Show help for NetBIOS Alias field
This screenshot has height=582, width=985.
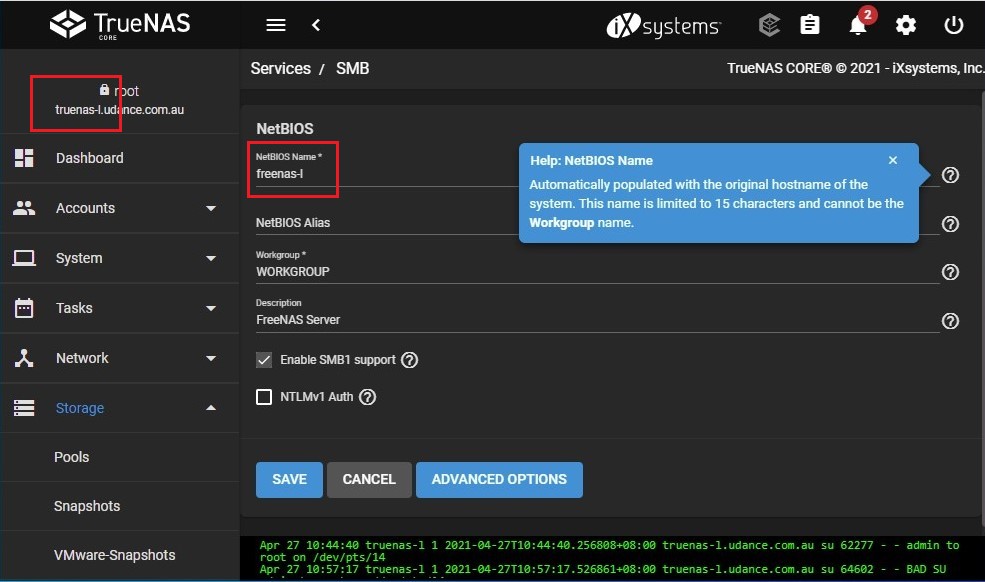tap(950, 224)
